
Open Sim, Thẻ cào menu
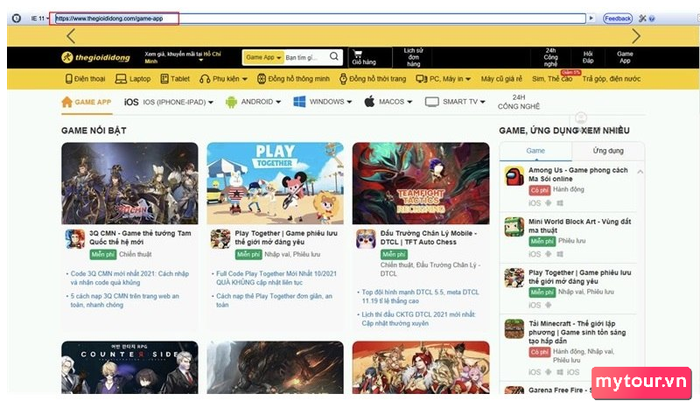552,79
